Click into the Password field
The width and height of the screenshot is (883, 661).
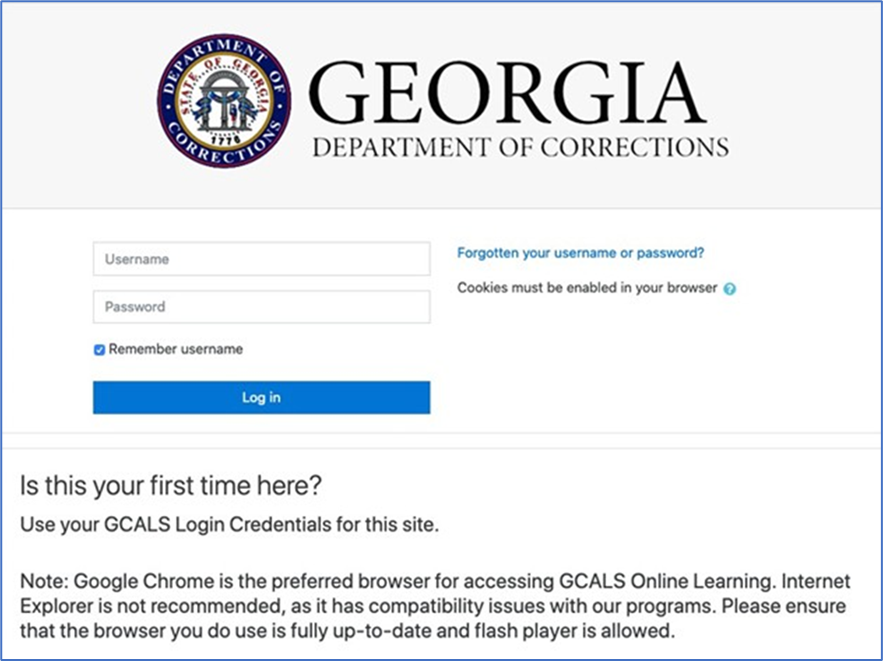click(261, 307)
